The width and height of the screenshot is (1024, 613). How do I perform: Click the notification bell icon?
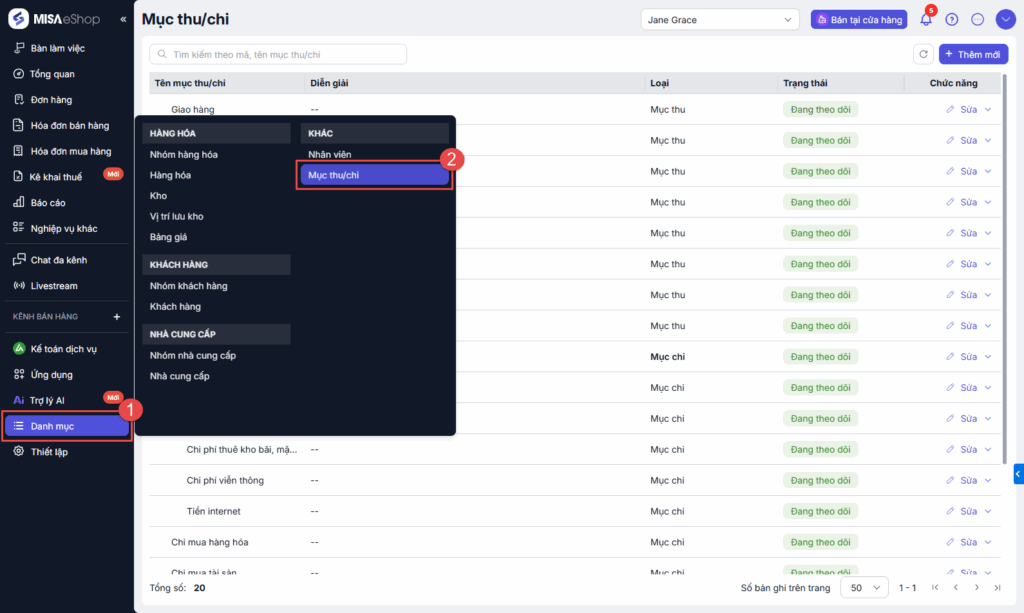coord(926,20)
